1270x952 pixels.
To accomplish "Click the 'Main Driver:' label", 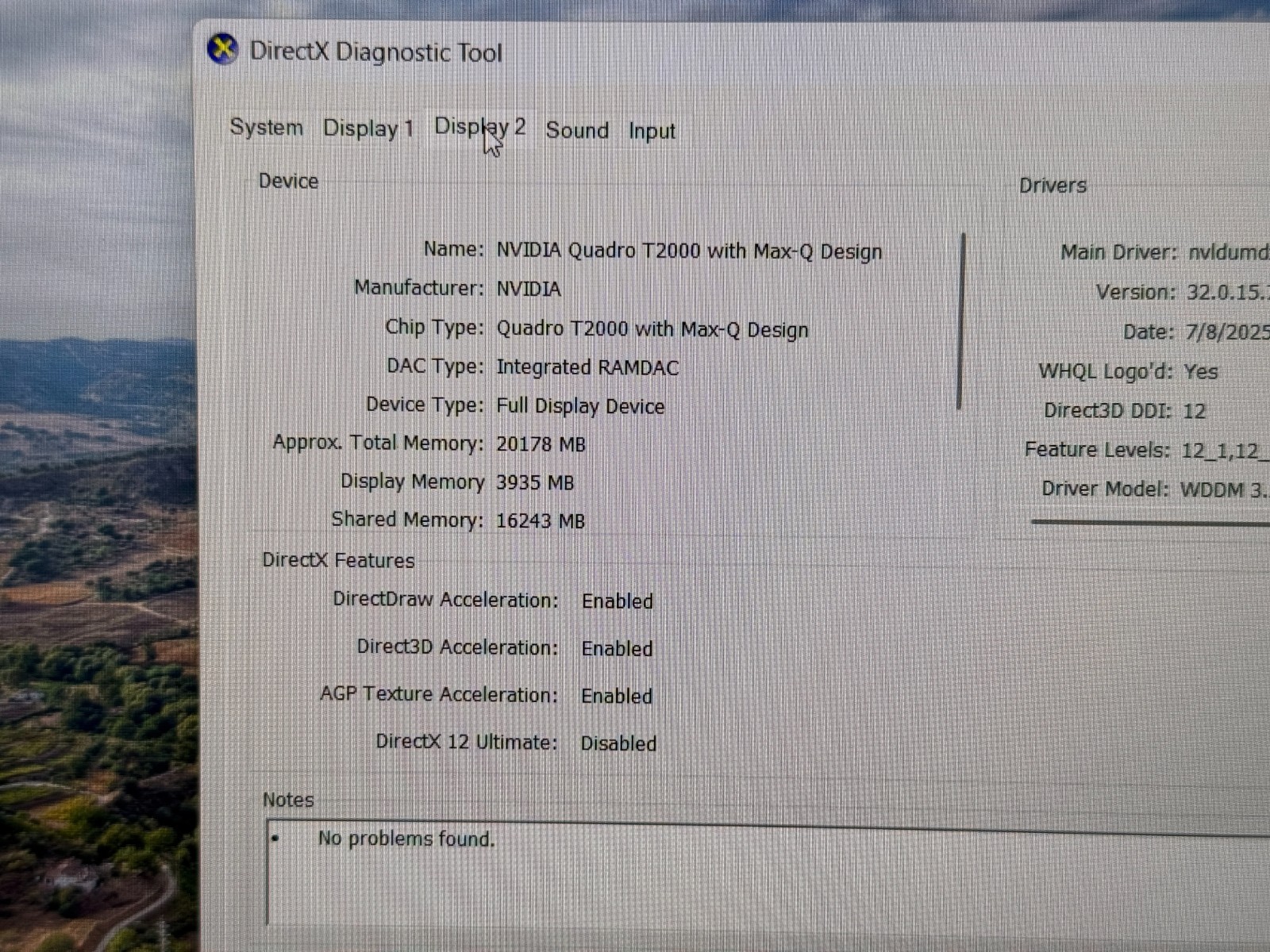I will [x=1118, y=252].
